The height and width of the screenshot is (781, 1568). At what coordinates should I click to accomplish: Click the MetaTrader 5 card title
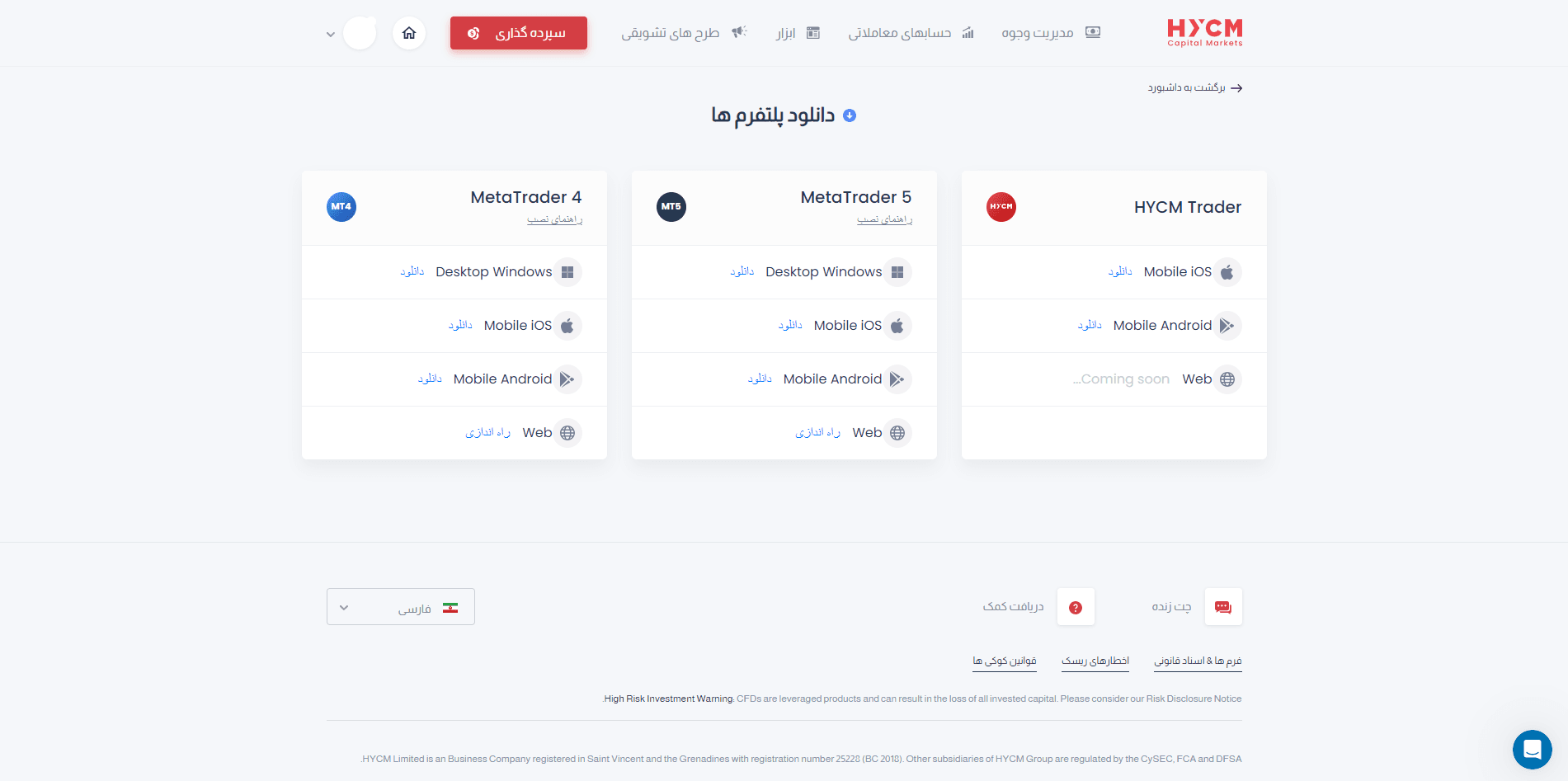tap(856, 197)
